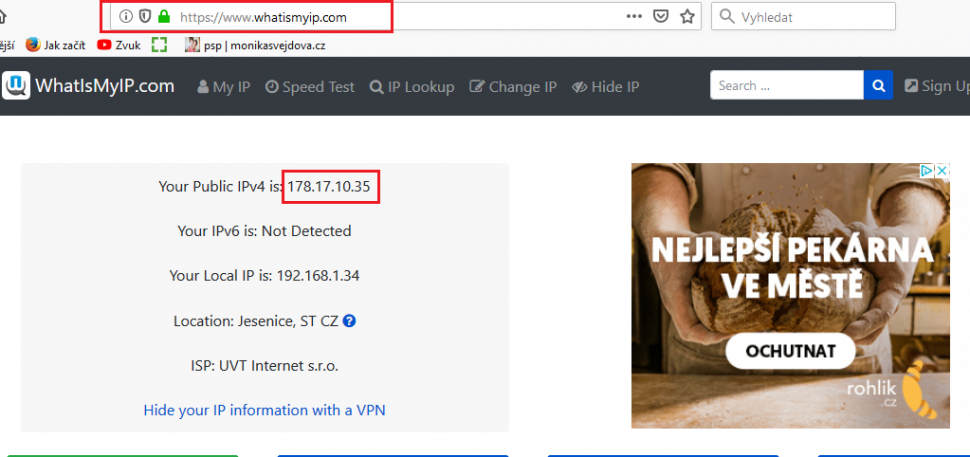Screen dimensions: 970x457
Task: Open tracking protection shield icon
Action: [145, 17]
